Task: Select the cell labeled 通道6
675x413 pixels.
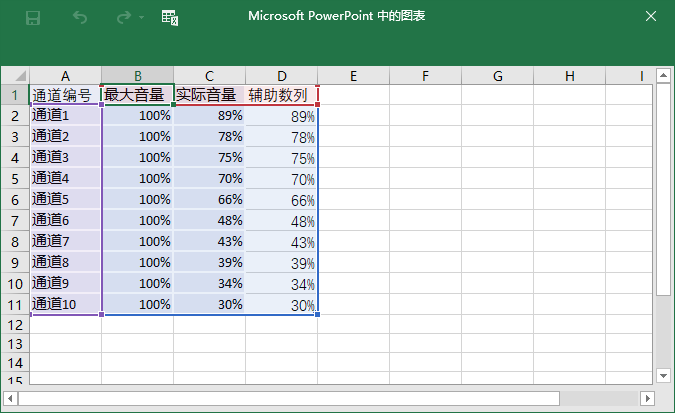Action: (65, 220)
